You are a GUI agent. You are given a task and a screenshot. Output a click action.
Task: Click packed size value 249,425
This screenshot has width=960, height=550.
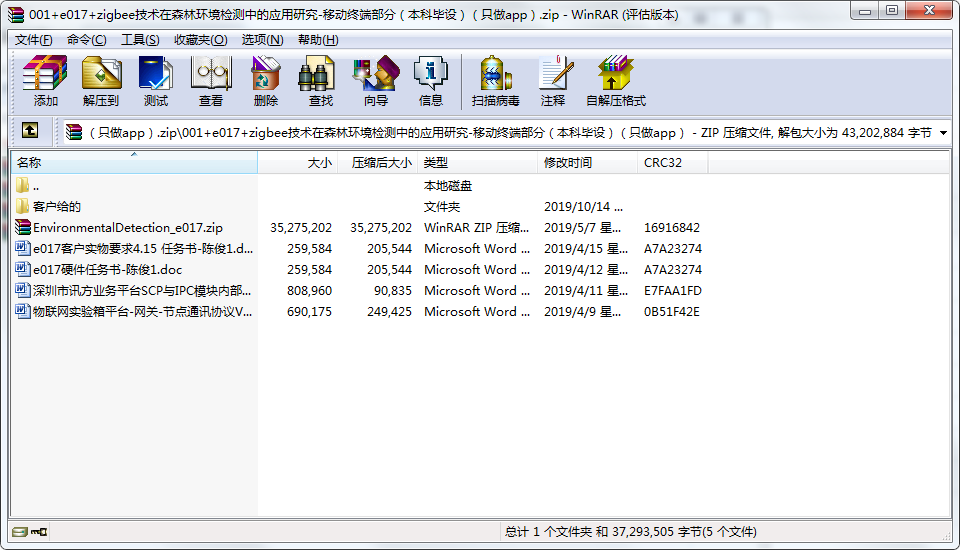(x=389, y=311)
